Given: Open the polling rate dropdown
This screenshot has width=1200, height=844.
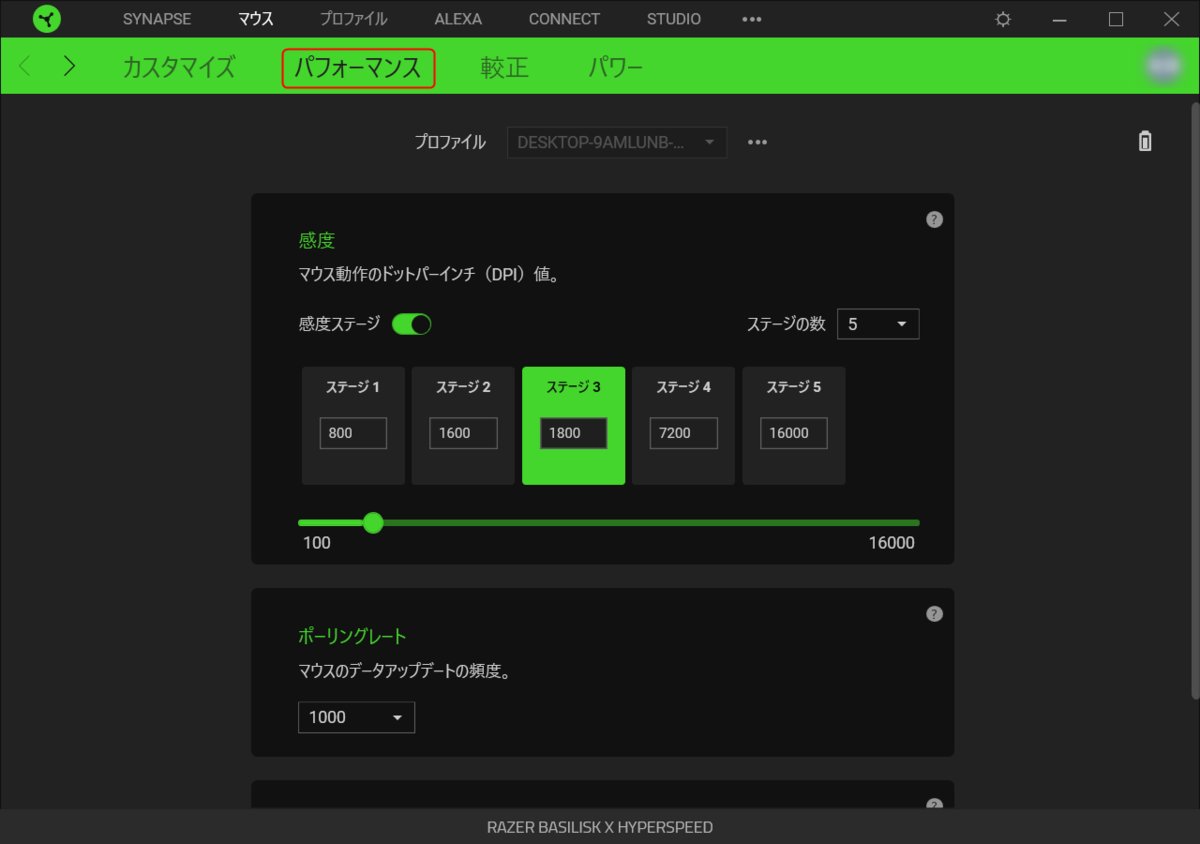Looking at the screenshot, I should coord(356,717).
